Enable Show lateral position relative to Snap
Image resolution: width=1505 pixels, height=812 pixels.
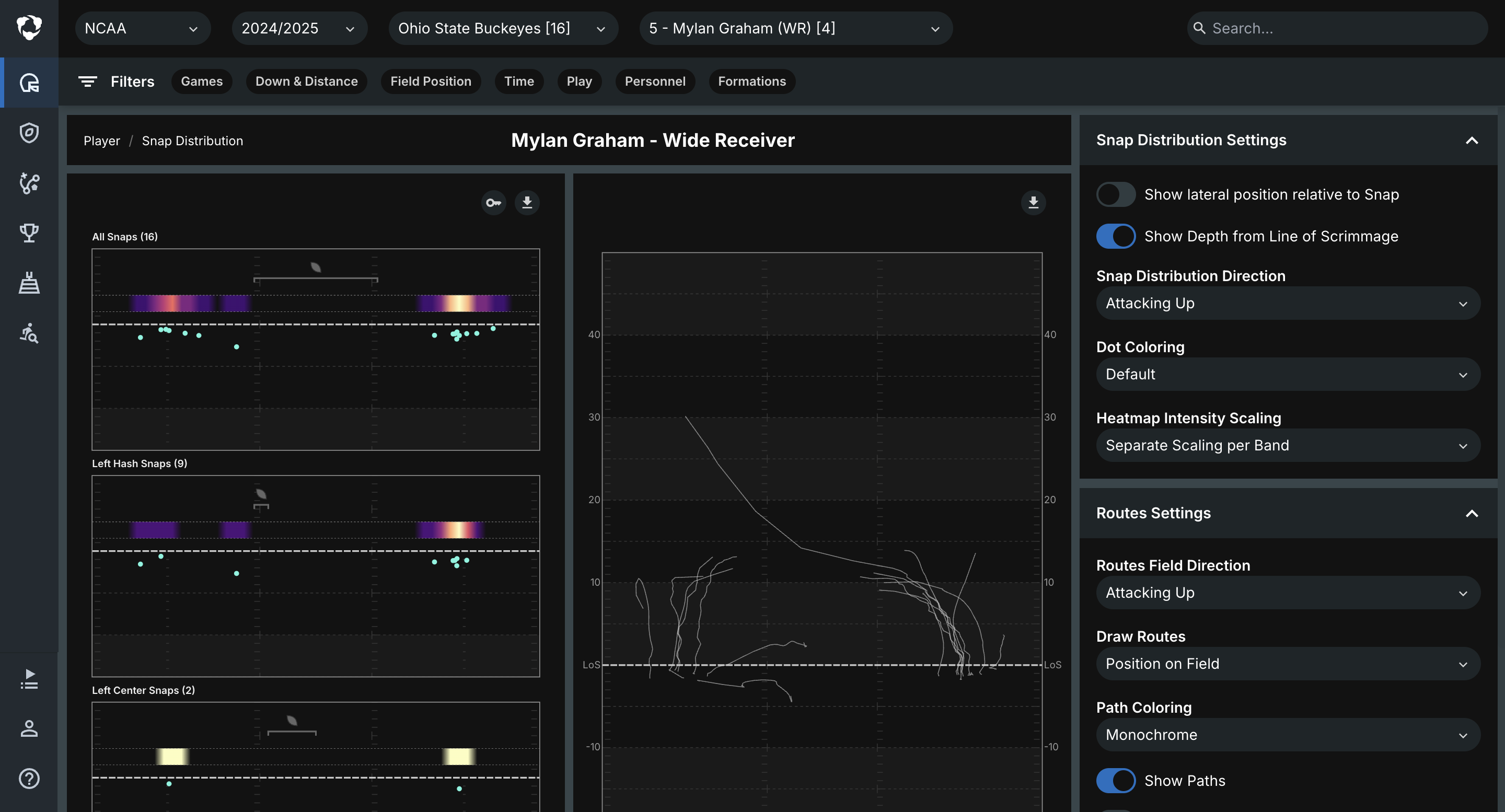pyautogui.click(x=1115, y=194)
